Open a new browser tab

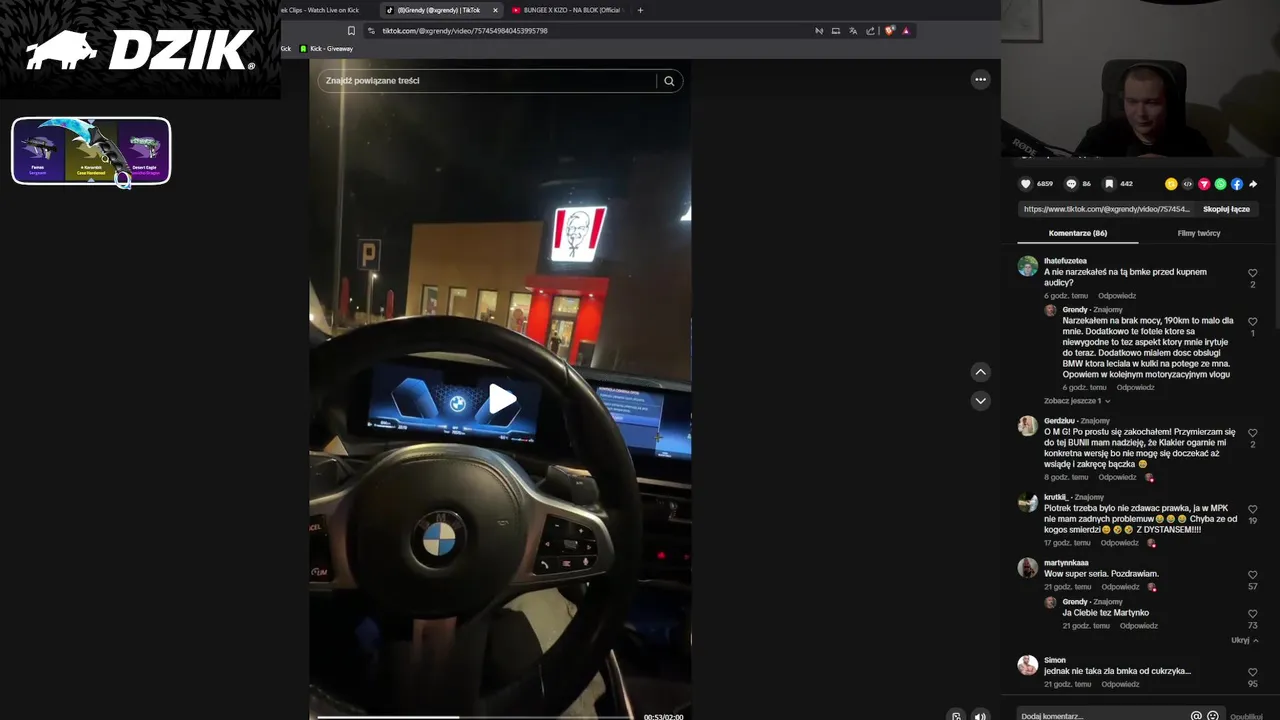[640, 10]
